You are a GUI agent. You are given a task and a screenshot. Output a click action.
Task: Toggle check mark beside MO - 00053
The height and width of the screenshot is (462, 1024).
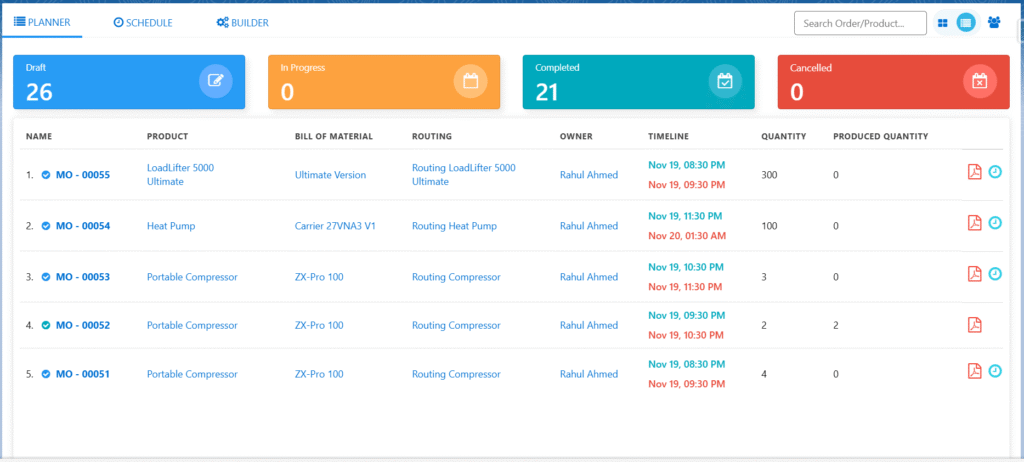pyautogui.click(x=46, y=277)
